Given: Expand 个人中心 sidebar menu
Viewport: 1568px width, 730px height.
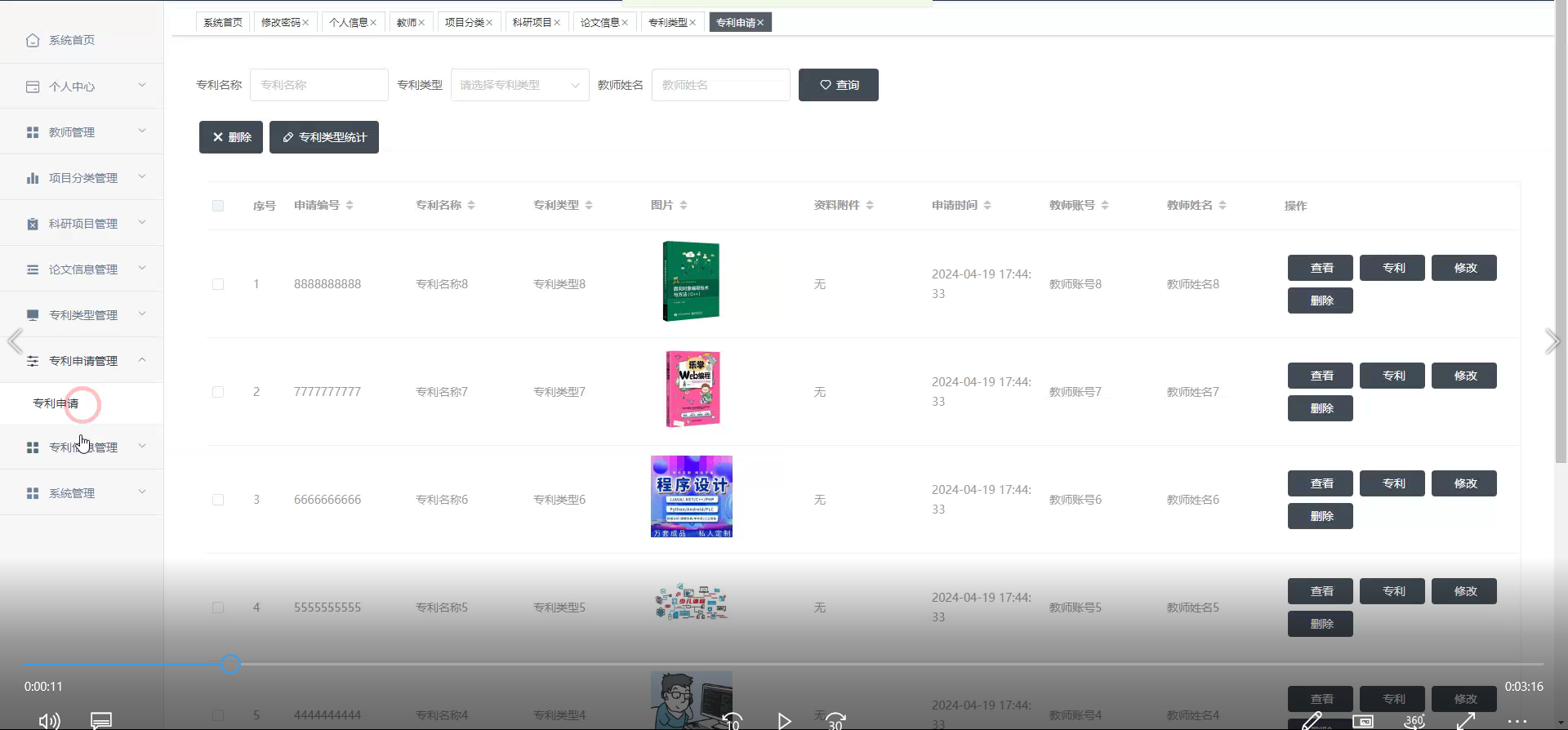Looking at the screenshot, I should [142, 85].
